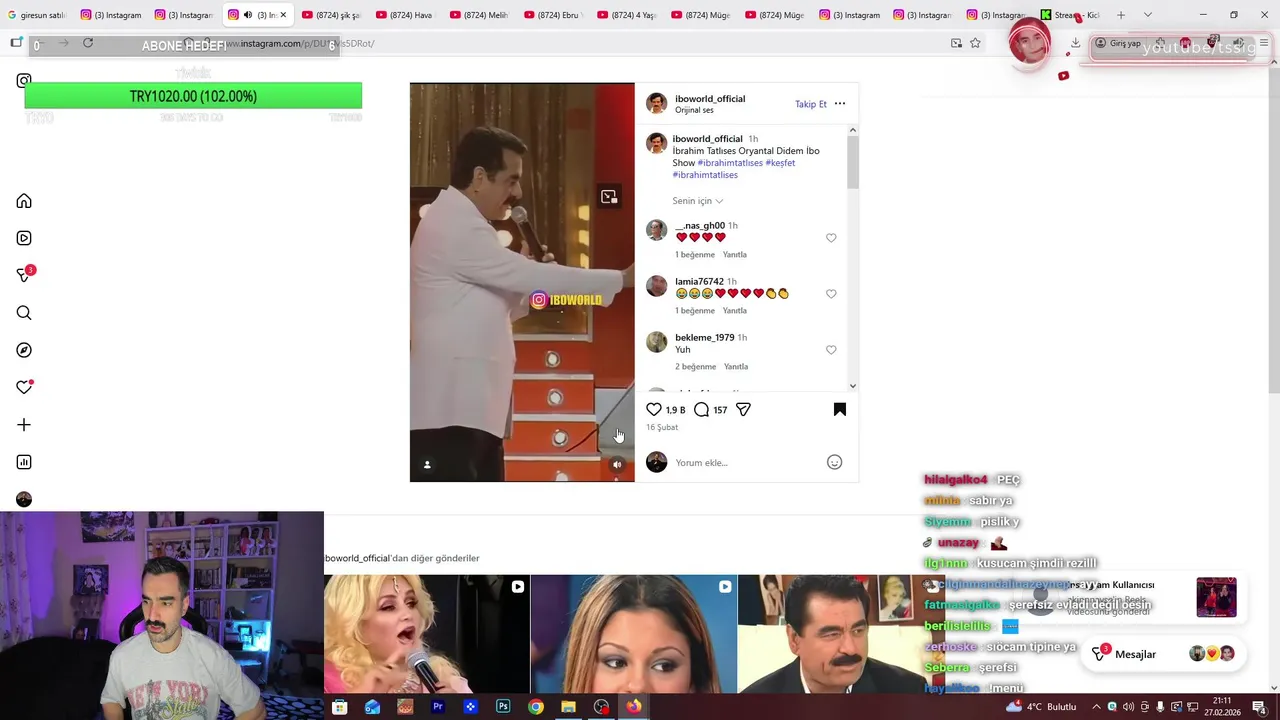Screen dimensions: 1280x720
Task: Reply to __nas_gh00 via 'Yanıtla'
Action: [x=735, y=255]
